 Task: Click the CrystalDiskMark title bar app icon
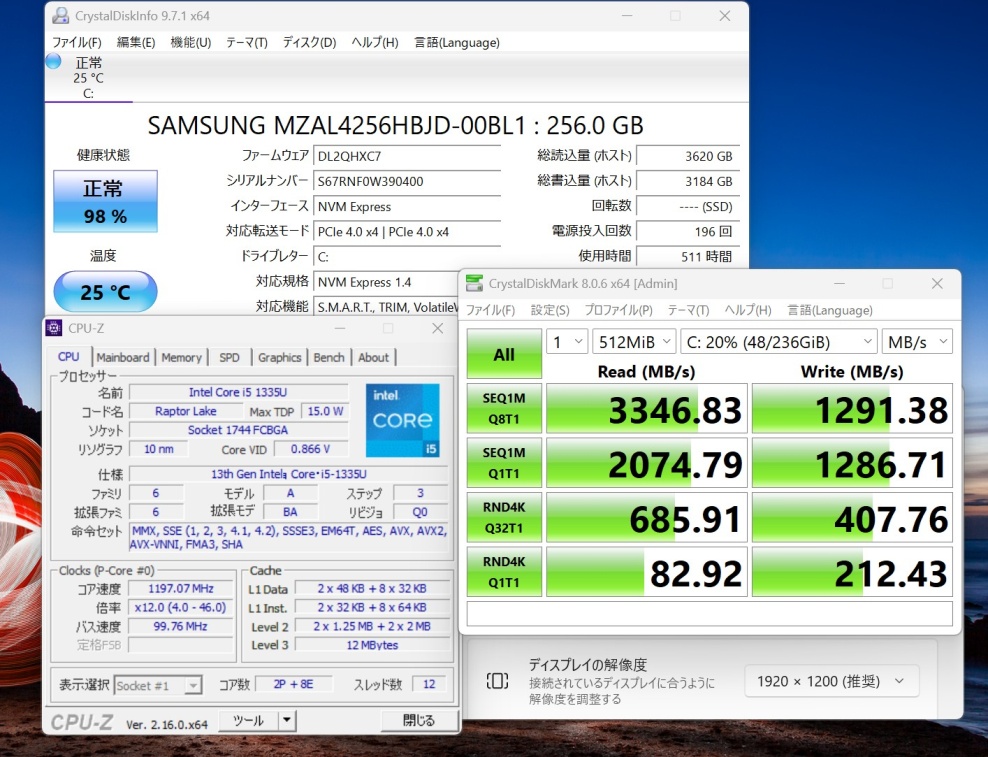coord(474,284)
